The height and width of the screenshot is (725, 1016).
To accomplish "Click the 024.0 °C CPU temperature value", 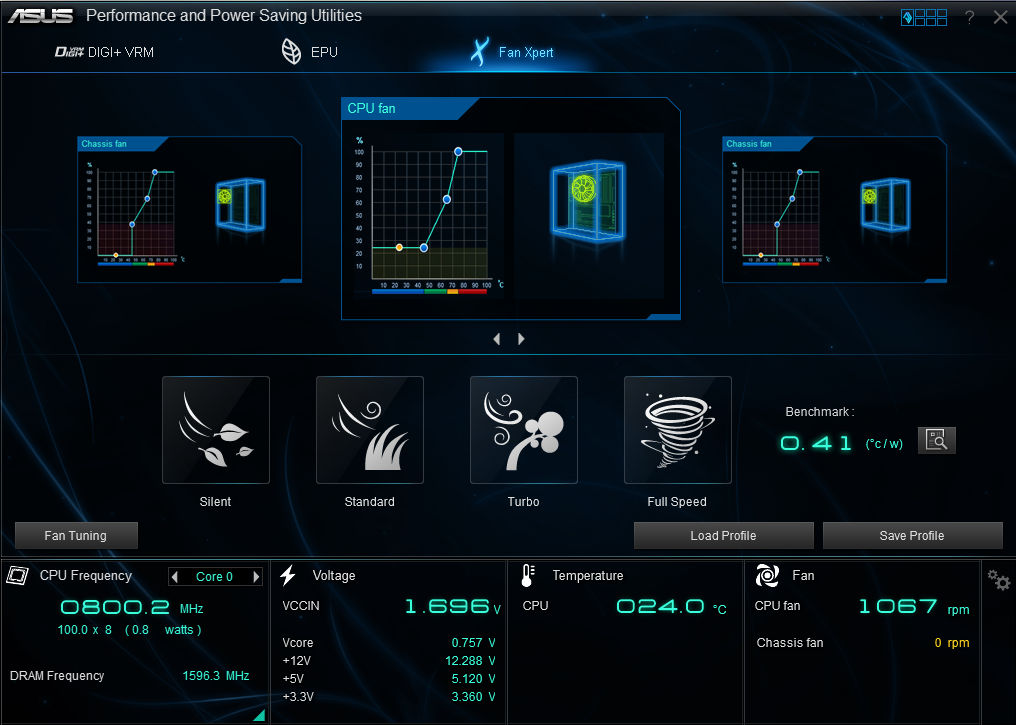I will click(672, 606).
